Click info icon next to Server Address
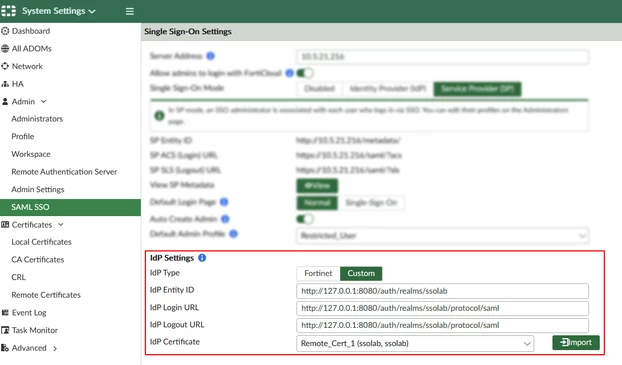The width and height of the screenshot is (622, 365). 211,56
